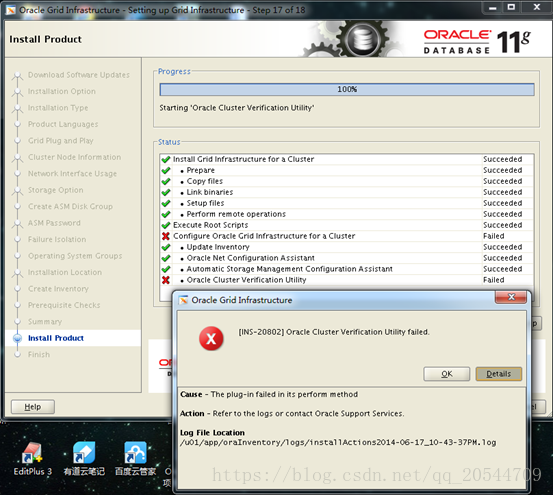The height and width of the screenshot is (495, 553).
Task: Click 'Starting Oracle Cluster Verification Utility' progress text
Action: [x=237, y=108]
